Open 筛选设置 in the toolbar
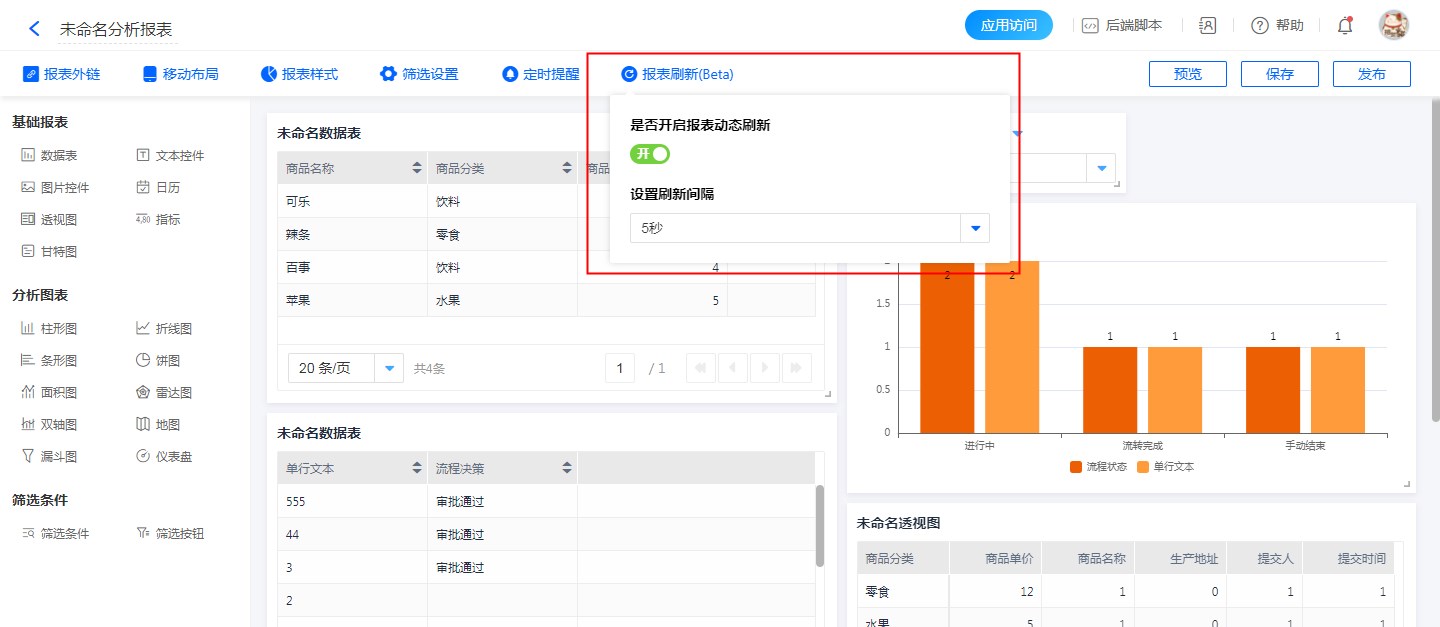Screen dimensions: 1440x627 [x=419, y=74]
